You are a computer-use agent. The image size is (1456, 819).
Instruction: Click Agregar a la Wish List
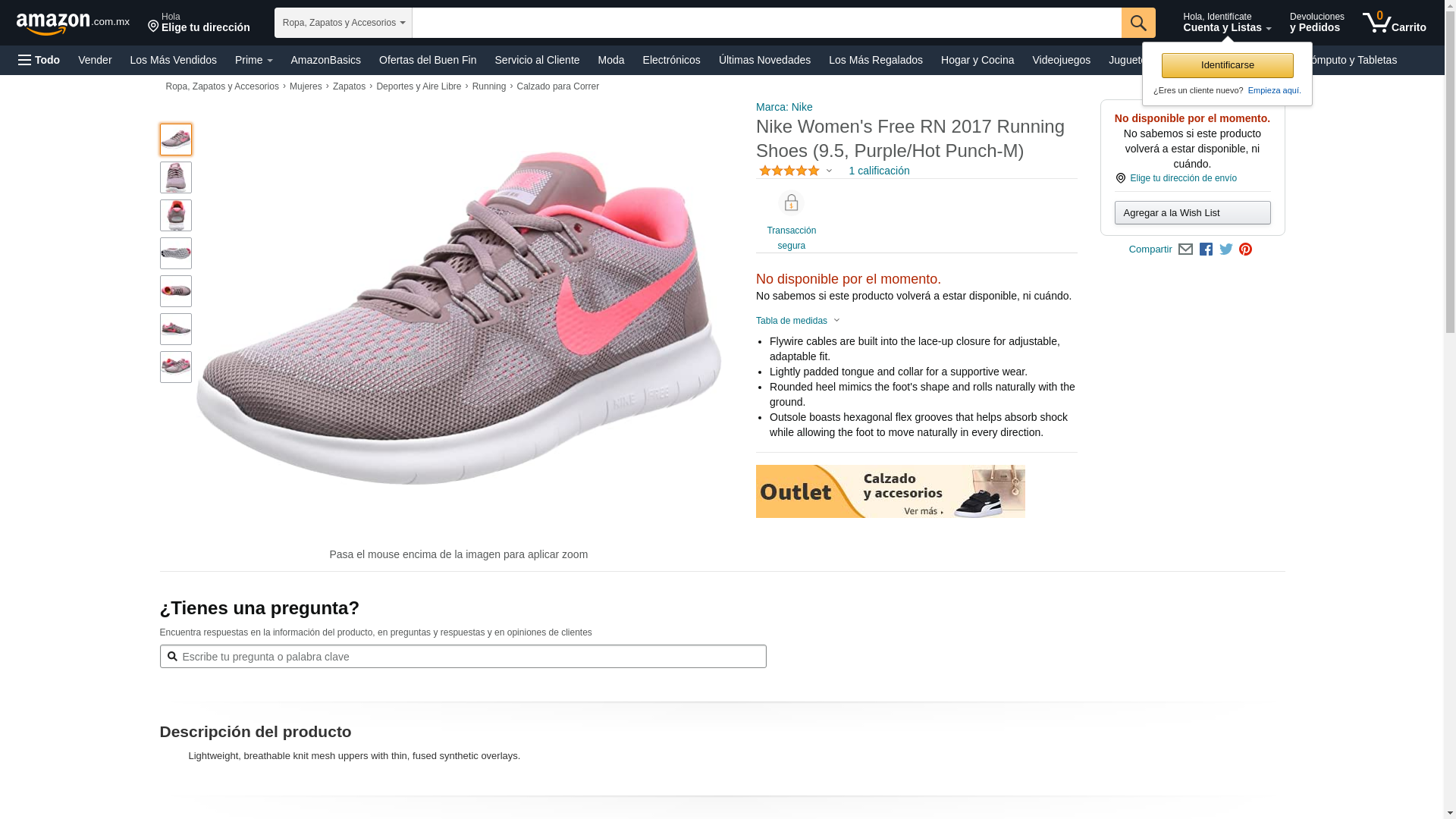[1192, 213]
